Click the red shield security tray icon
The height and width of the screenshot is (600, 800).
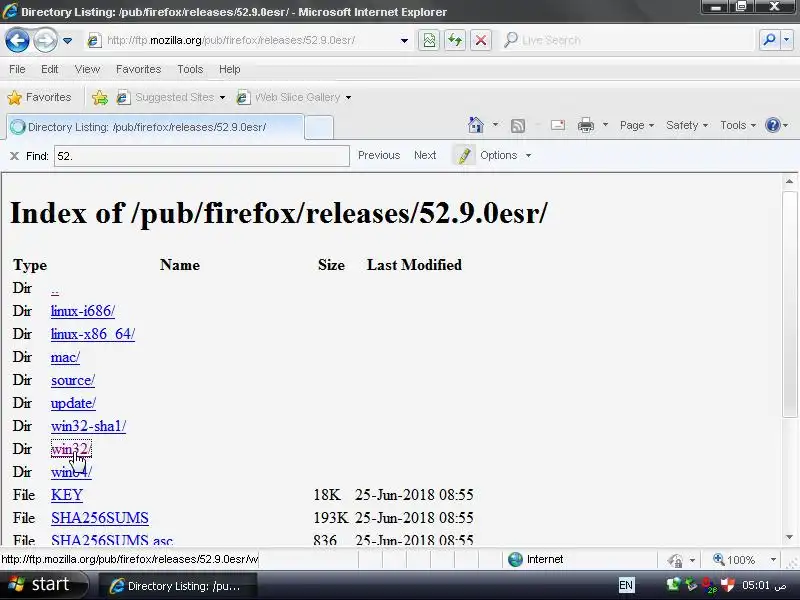(728, 585)
